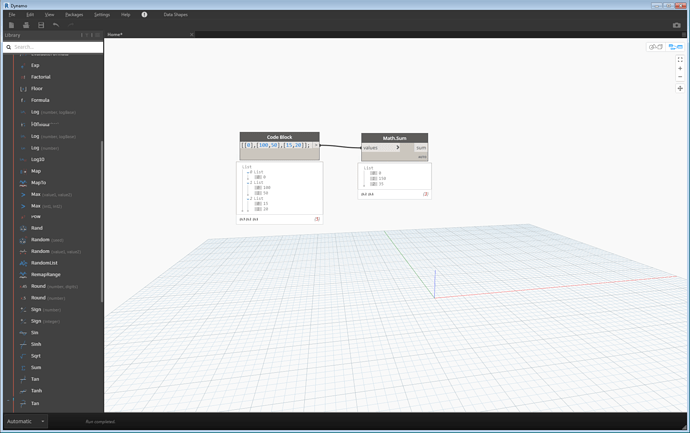This screenshot has width=690, height=433.
Task: Select the Tanh node in library
Action: pyautogui.click(x=37, y=391)
